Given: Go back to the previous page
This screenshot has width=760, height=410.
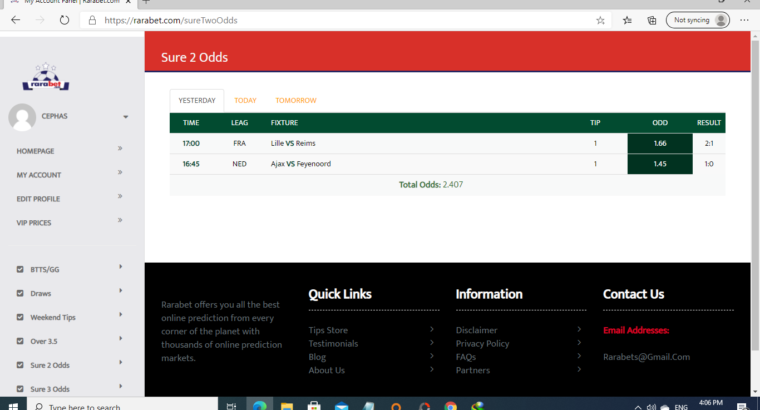Looking at the screenshot, I should [x=16, y=20].
